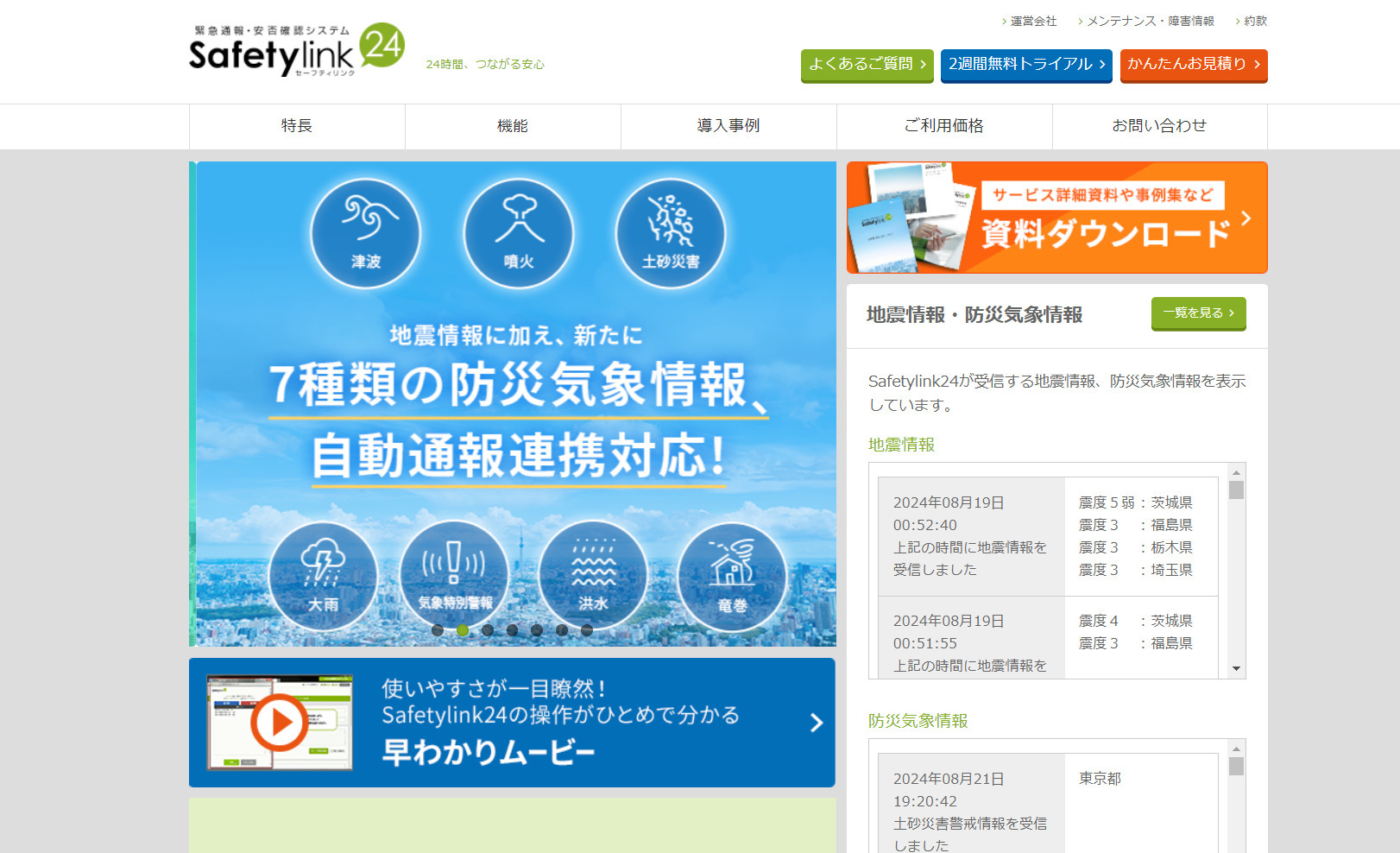Select the first carousel dot

(438, 630)
